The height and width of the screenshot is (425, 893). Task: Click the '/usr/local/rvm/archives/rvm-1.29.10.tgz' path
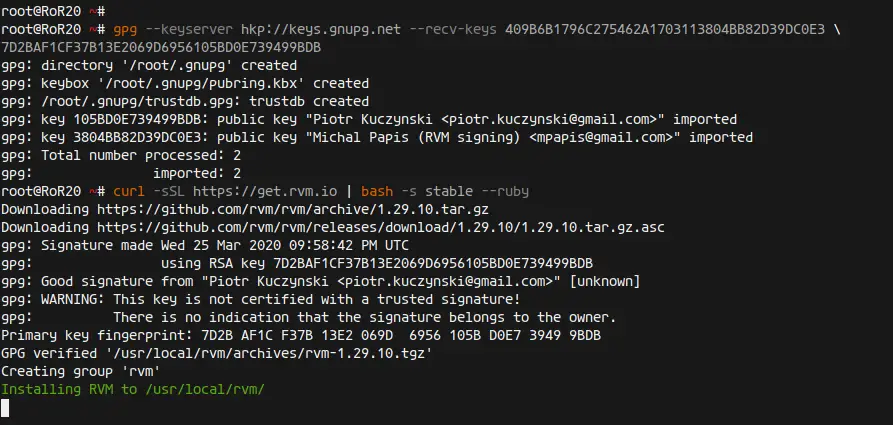(269, 353)
